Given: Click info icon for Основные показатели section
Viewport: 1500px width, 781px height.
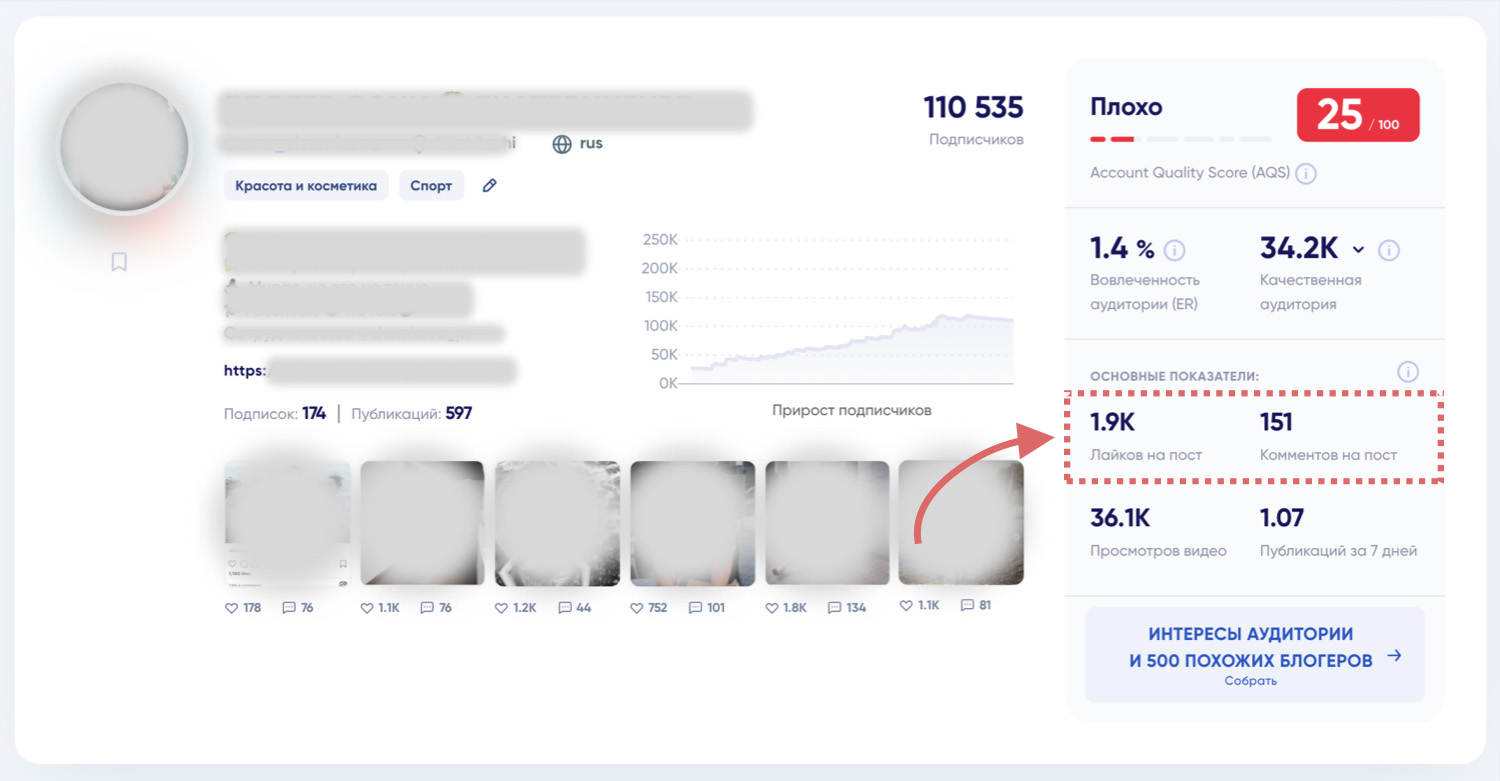Looking at the screenshot, I should 1408,372.
